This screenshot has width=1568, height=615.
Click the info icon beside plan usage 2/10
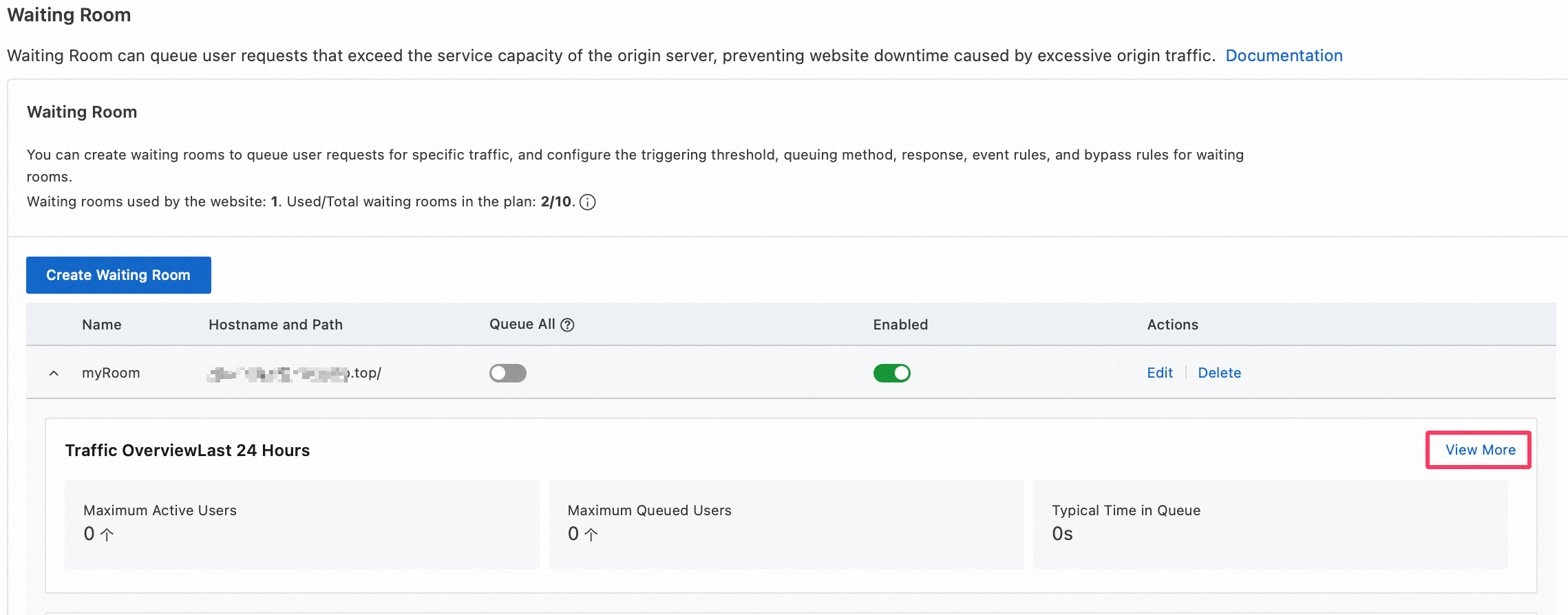(587, 202)
